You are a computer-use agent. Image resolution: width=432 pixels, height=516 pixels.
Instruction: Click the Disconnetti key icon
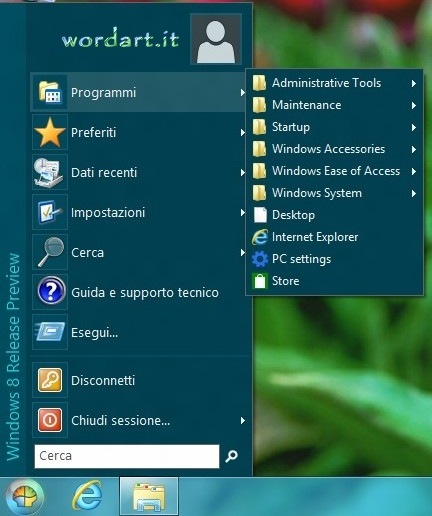coord(50,380)
